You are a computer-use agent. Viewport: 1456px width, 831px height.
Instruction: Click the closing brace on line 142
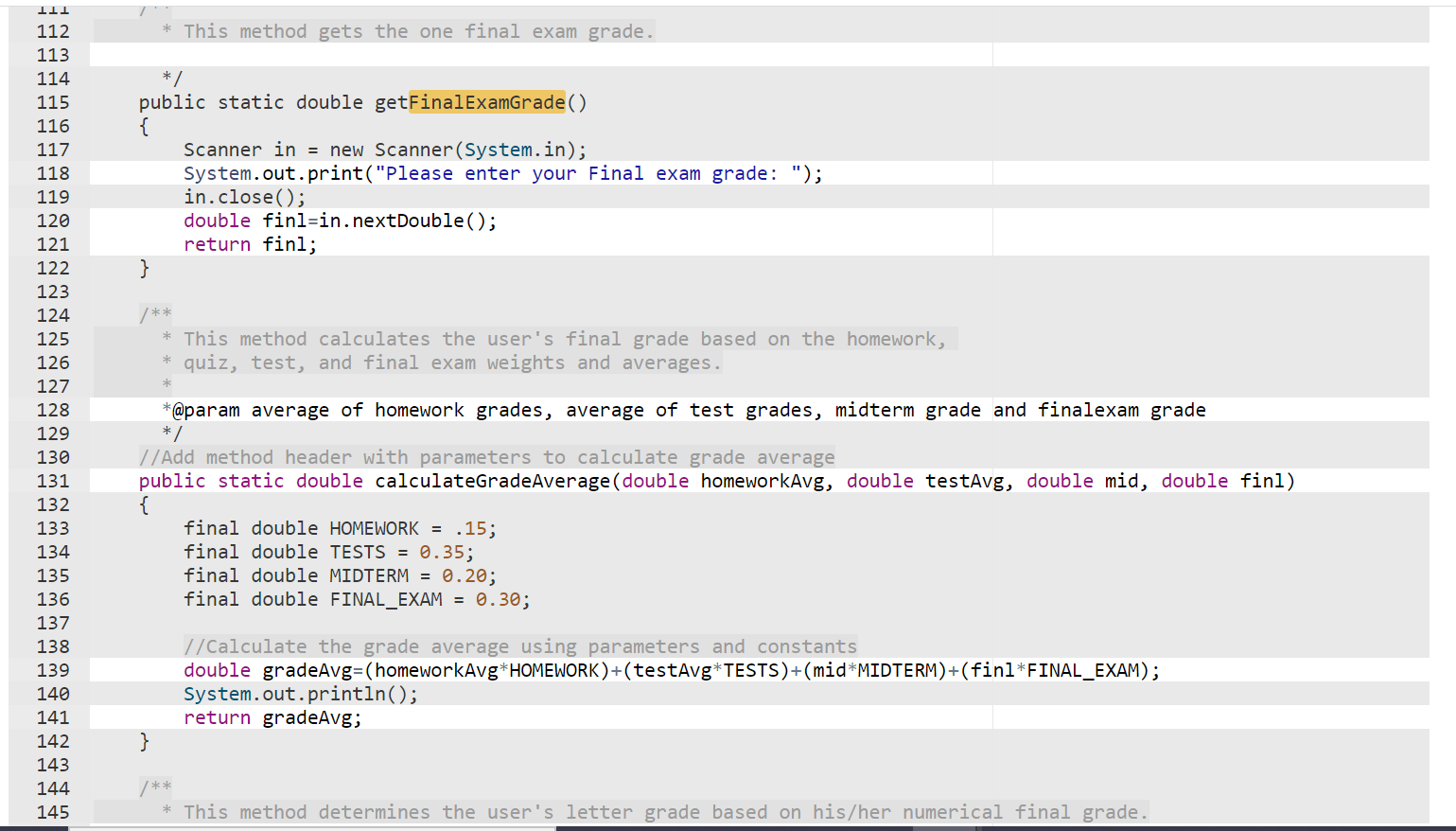tap(143, 741)
